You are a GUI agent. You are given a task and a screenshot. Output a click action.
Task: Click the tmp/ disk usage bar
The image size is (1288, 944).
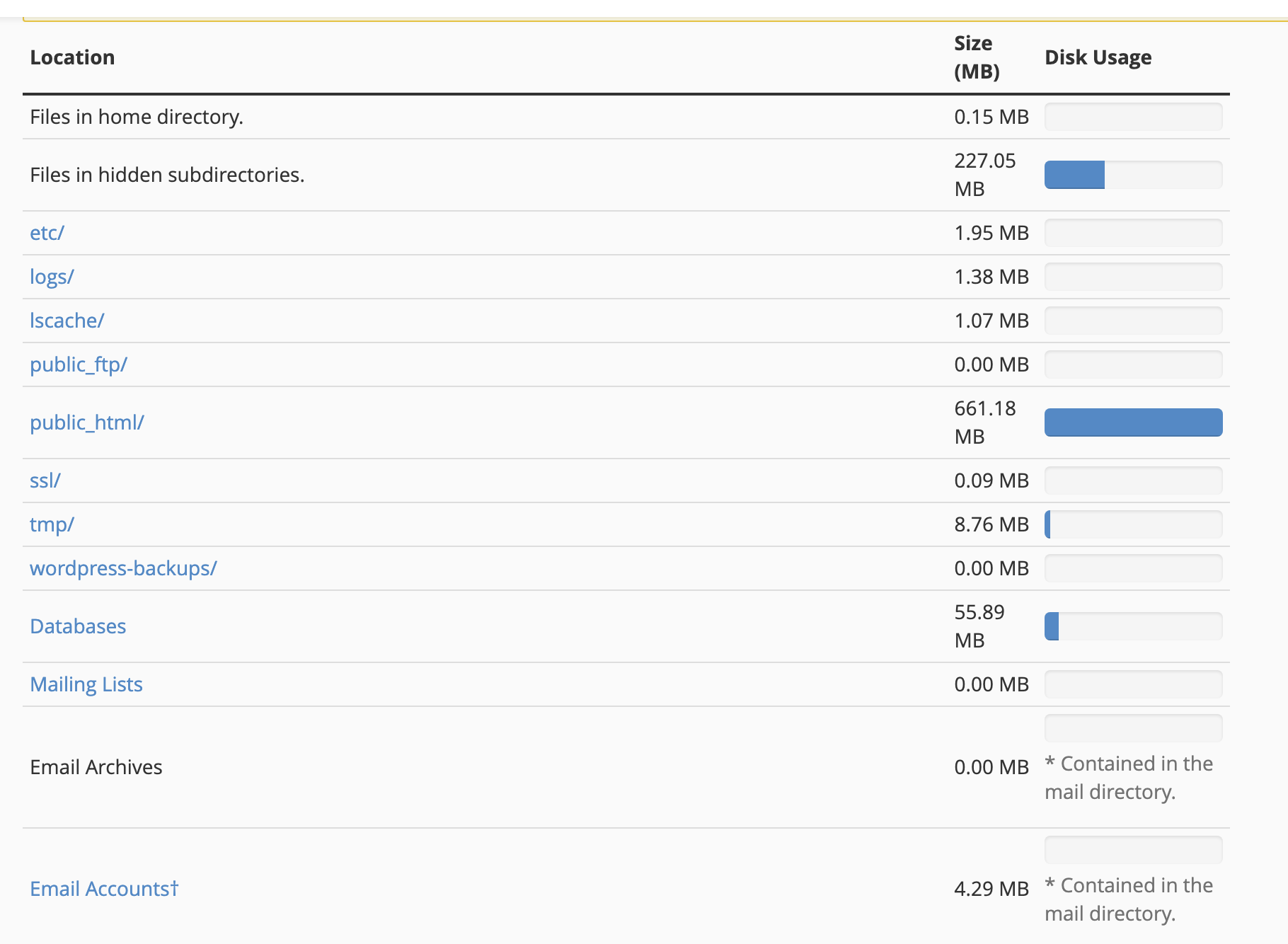[1133, 524]
